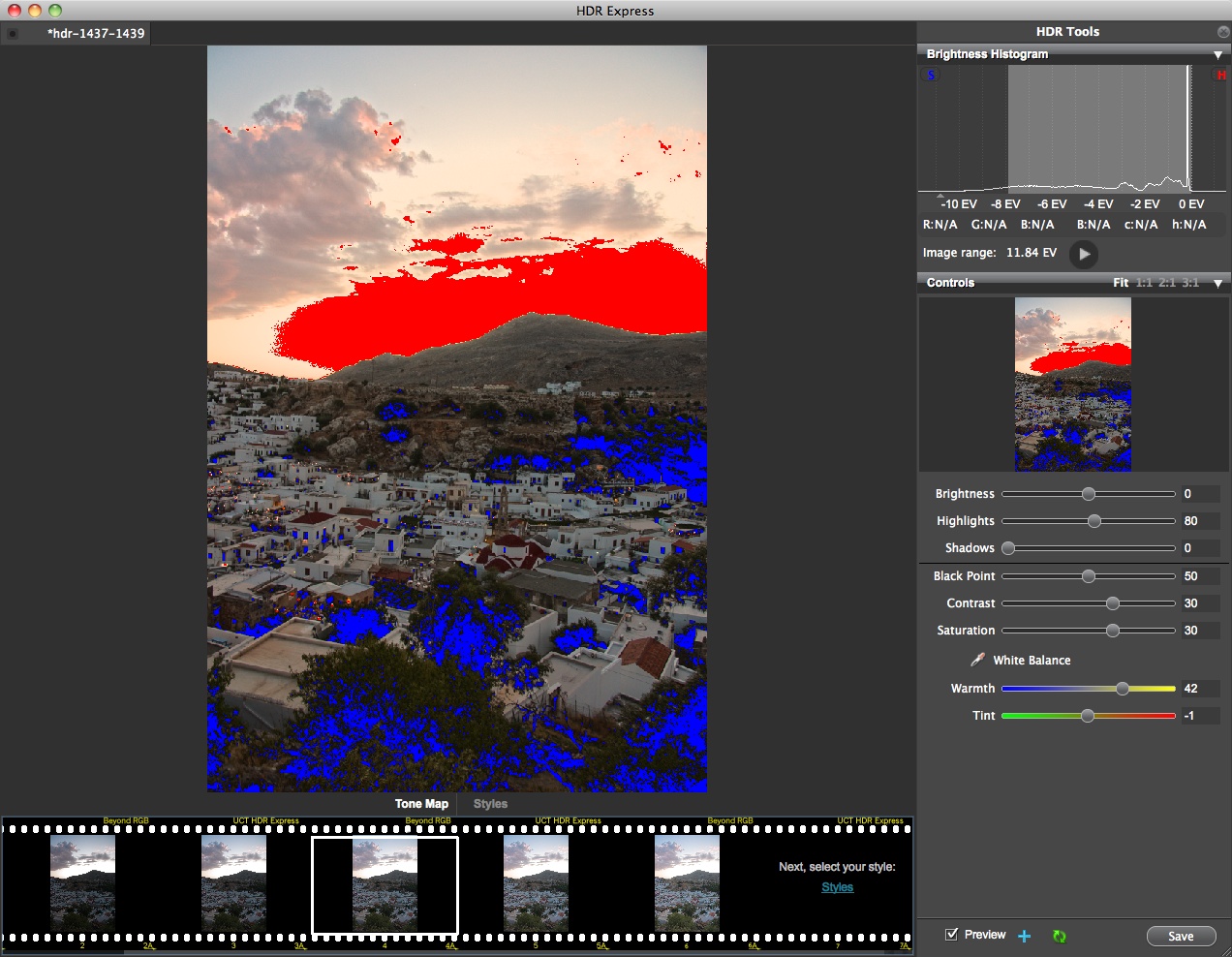This screenshot has height=957, width=1232.
Task: Click the Highlights value field showing 80
Action: pyautogui.click(x=1199, y=521)
